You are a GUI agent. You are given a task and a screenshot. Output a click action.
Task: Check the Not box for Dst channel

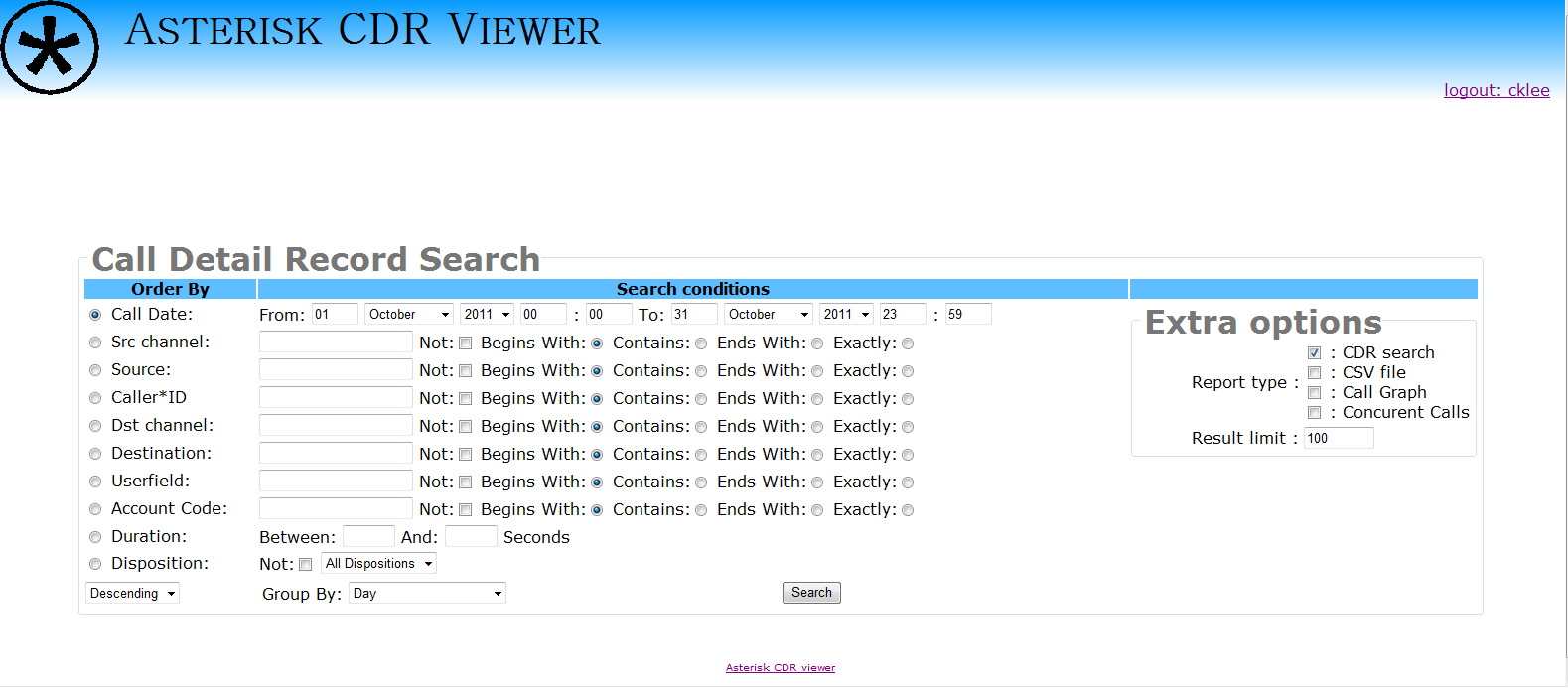pos(465,427)
